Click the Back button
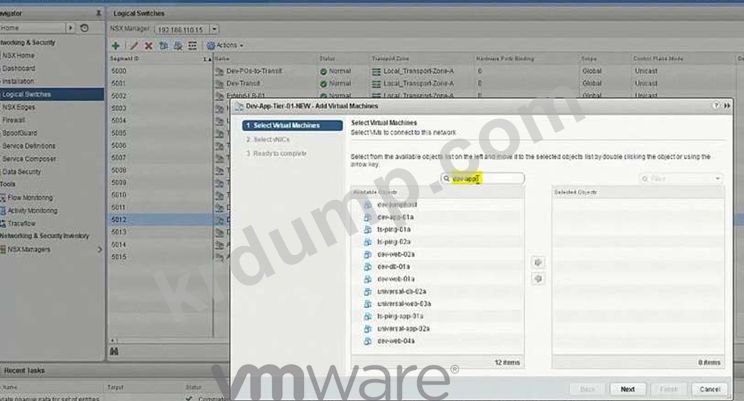The width and height of the screenshot is (744, 401). point(587,389)
